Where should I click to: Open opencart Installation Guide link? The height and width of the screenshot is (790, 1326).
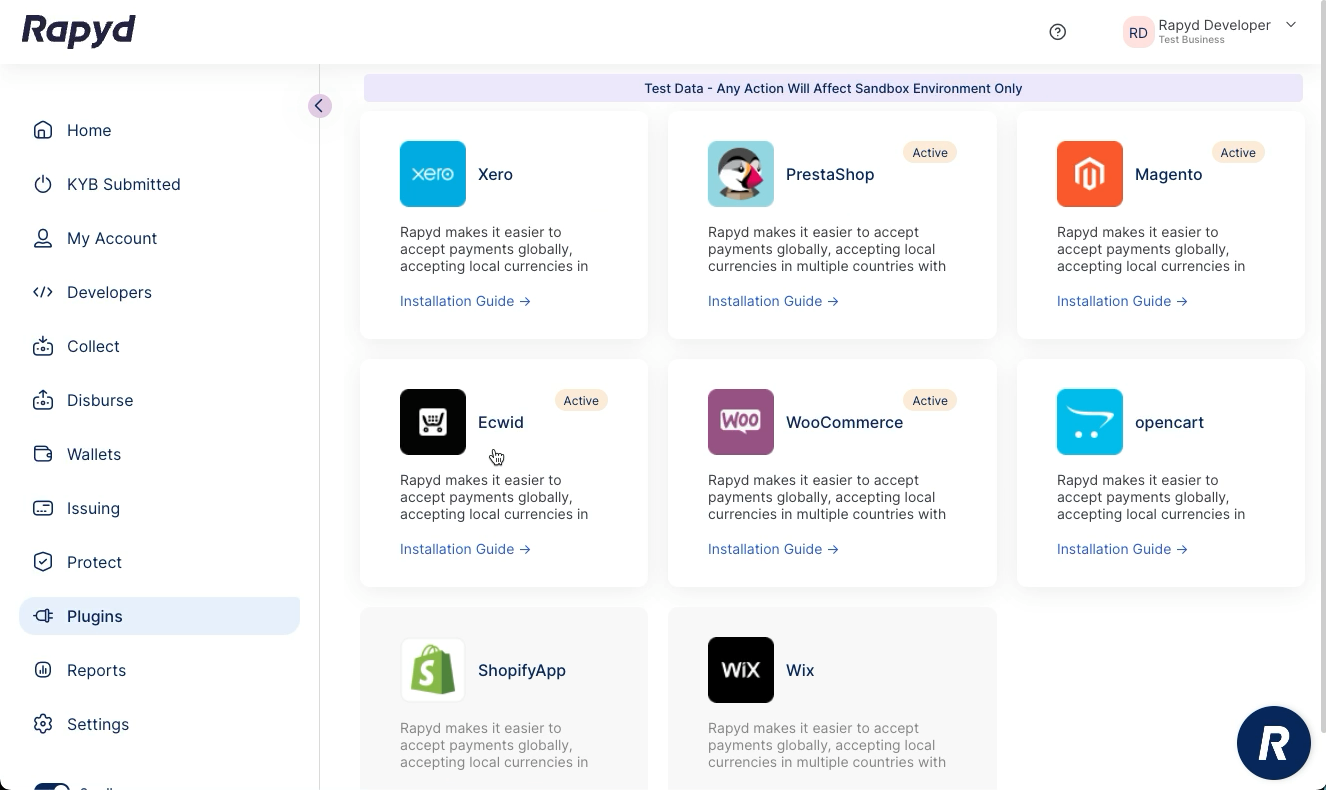click(x=1122, y=549)
